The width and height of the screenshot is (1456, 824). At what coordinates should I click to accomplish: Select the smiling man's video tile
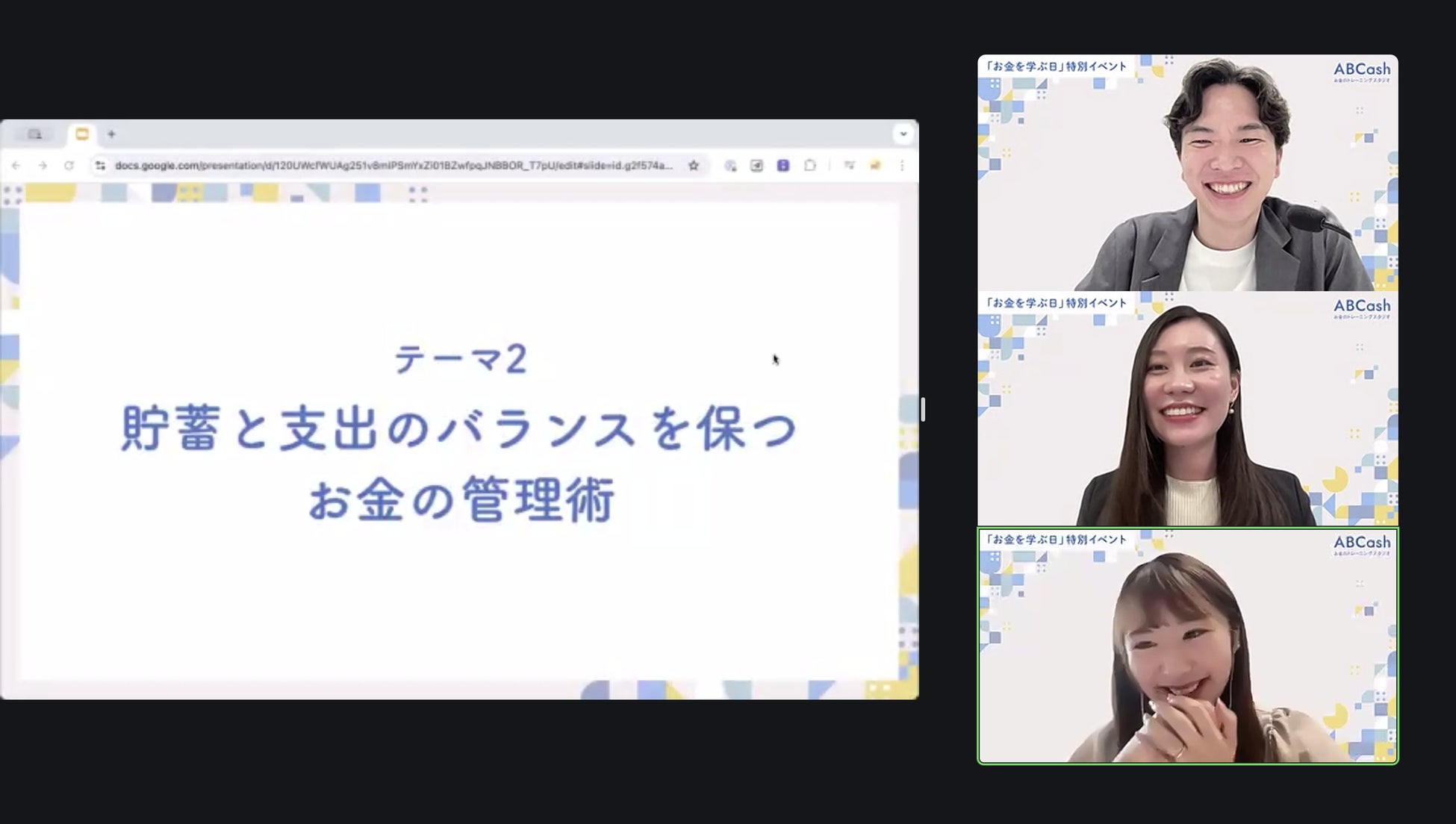tap(1187, 172)
